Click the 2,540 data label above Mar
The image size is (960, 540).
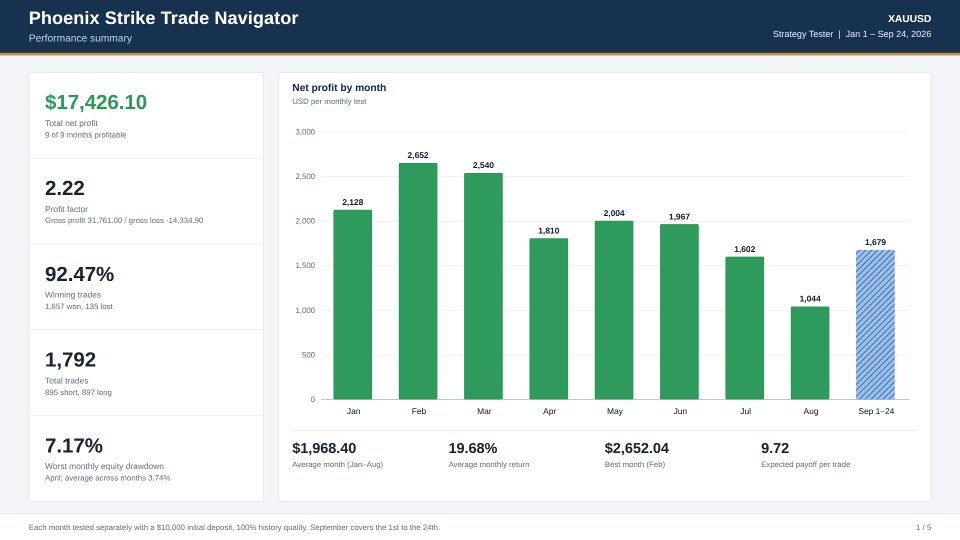click(483, 165)
